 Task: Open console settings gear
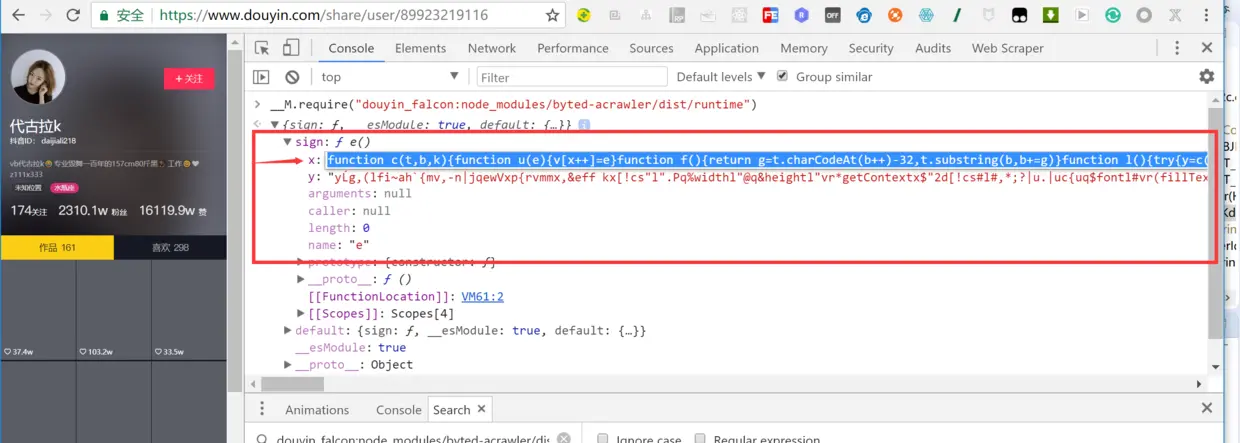(x=1207, y=77)
